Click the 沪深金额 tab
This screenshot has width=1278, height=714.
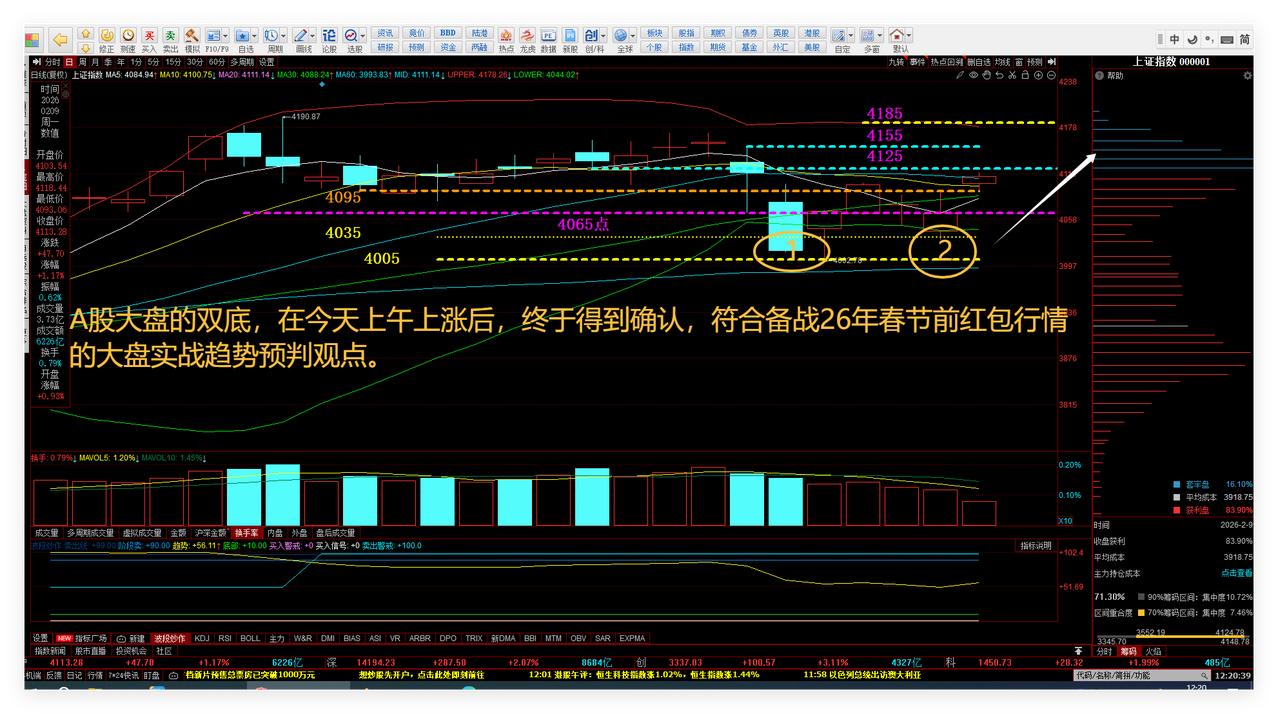[x=210, y=533]
